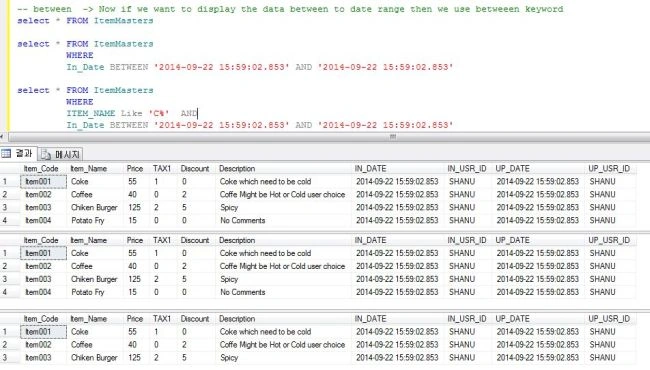This screenshot has width=650, height=370.
Task: Select row number 1 header in bottom result grid
Action: coord(9,331)
